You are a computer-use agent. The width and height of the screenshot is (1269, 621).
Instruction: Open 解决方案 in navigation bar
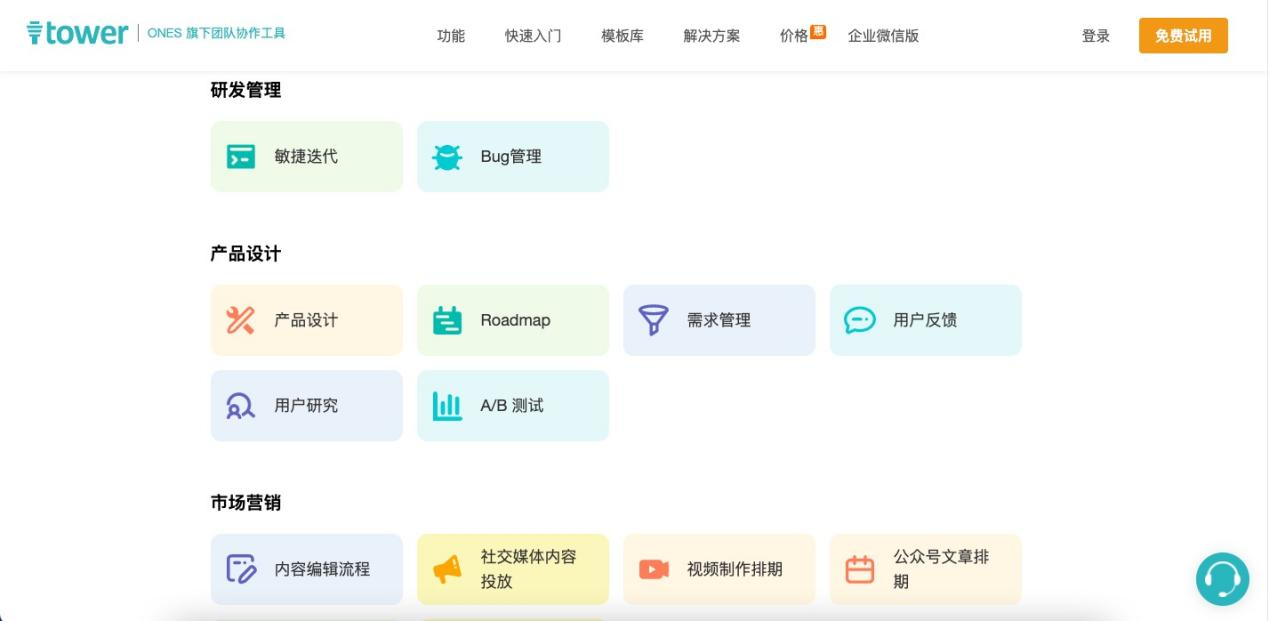pyautogui.click(x=712, y=36)
